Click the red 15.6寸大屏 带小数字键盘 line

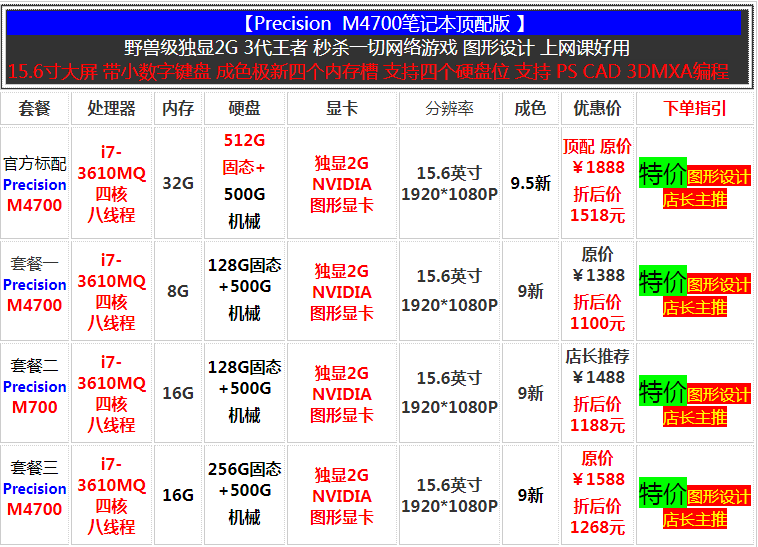pyautogui.click(x=368, y=72)
